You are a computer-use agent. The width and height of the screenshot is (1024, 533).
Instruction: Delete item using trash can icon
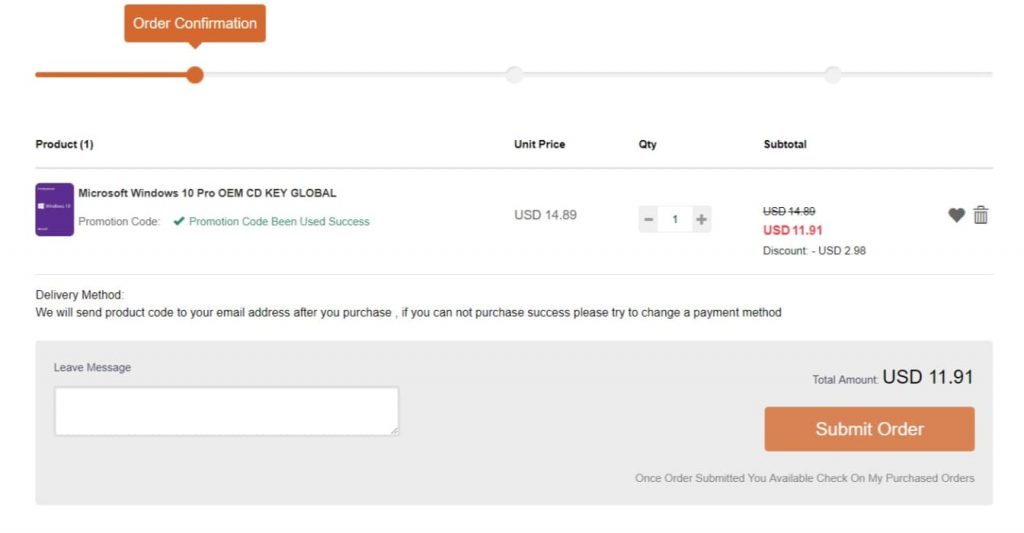point(980,214)
